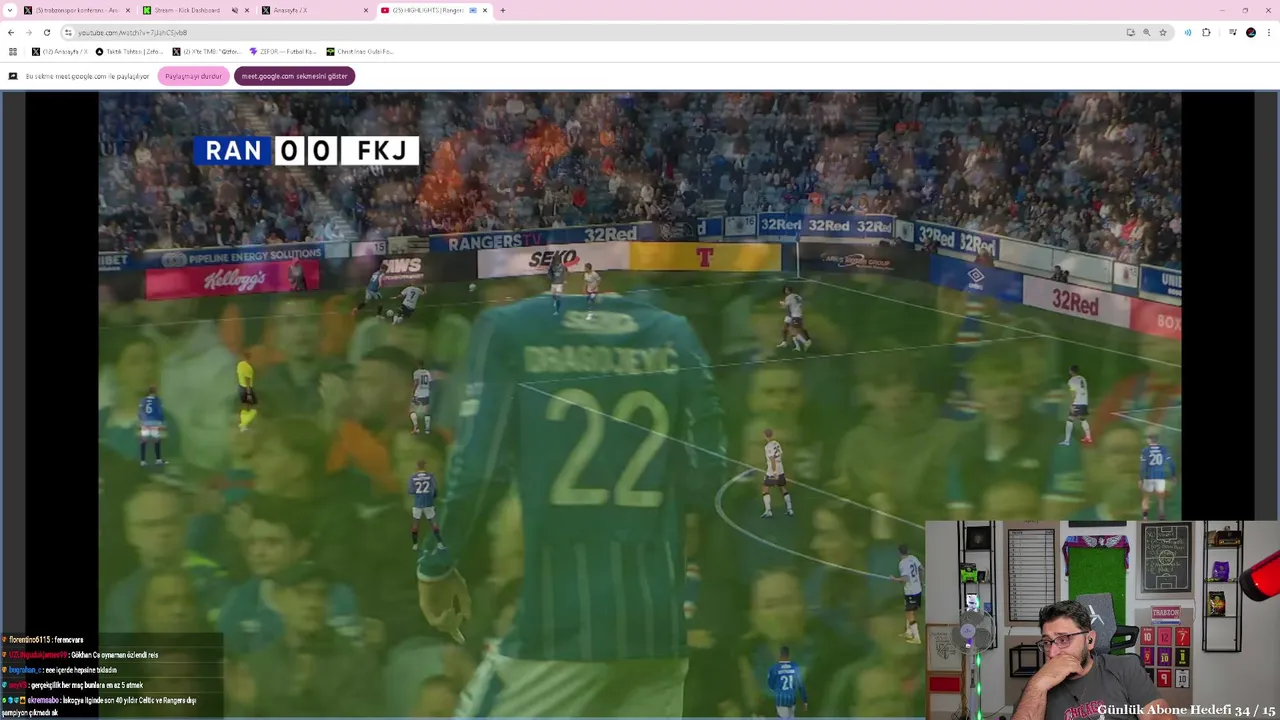
Task: Click the florentino6115 chat message
Action: point(45,640)
